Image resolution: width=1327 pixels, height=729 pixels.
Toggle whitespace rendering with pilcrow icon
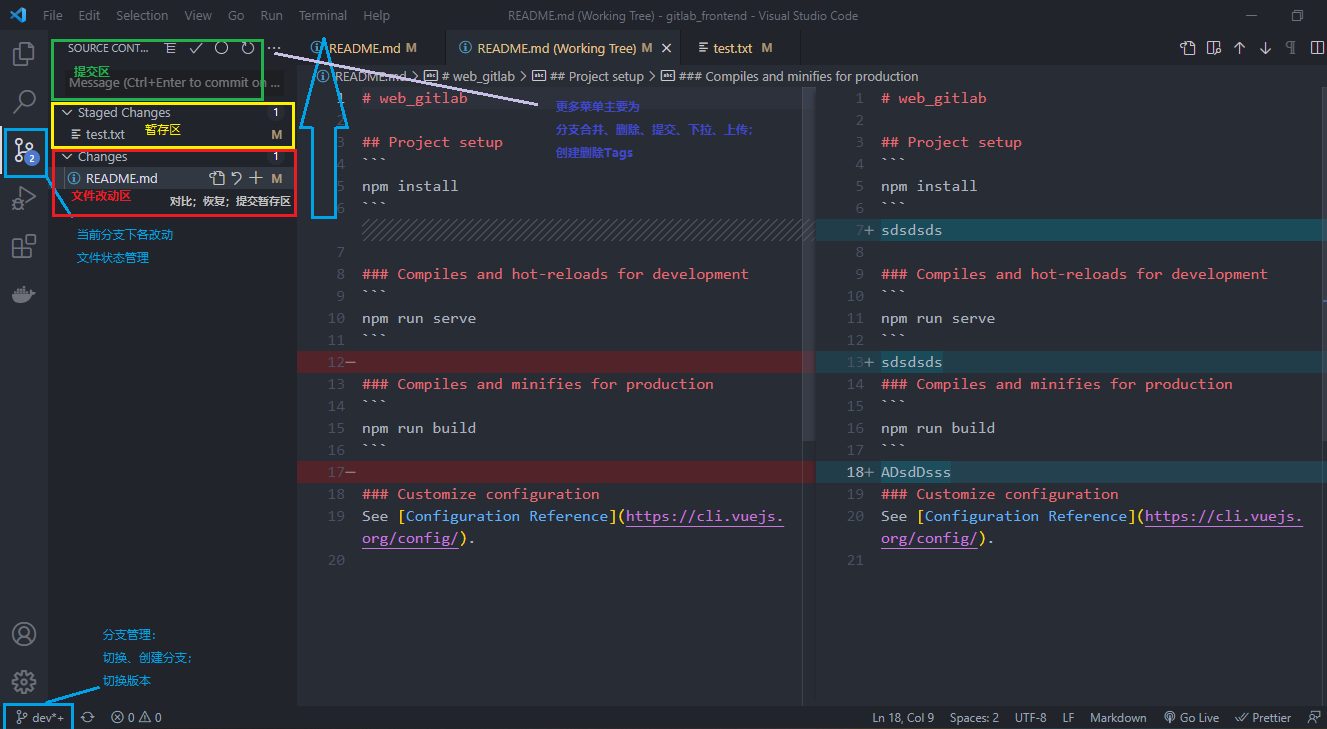click(x=1291, y=47)
